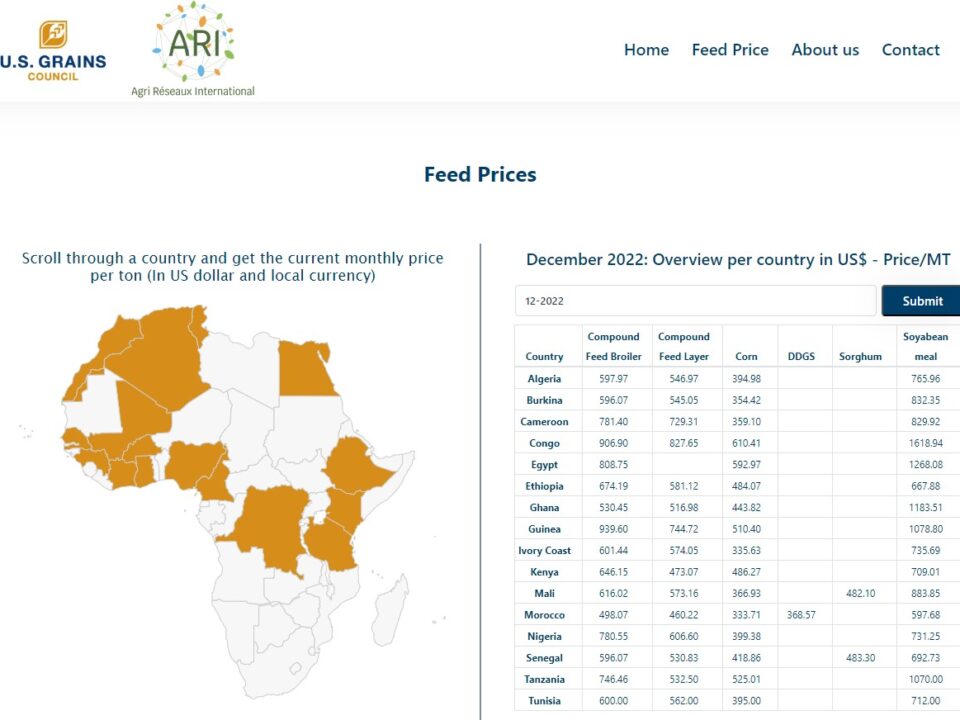Focus the 12-2022 date input field
Screen dimensions: 960x720
pyautogui.click(x=696, y=301)
